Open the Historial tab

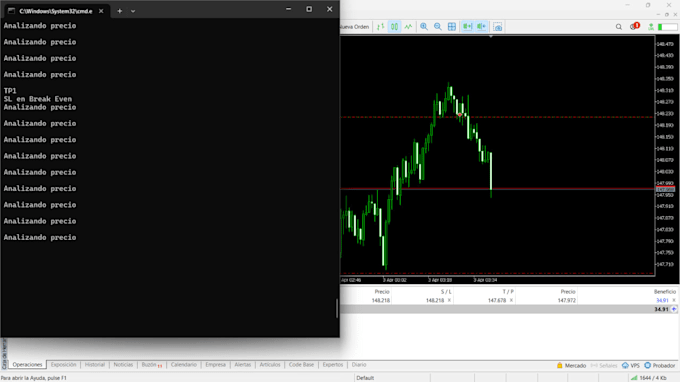click(x=95, y=365)
